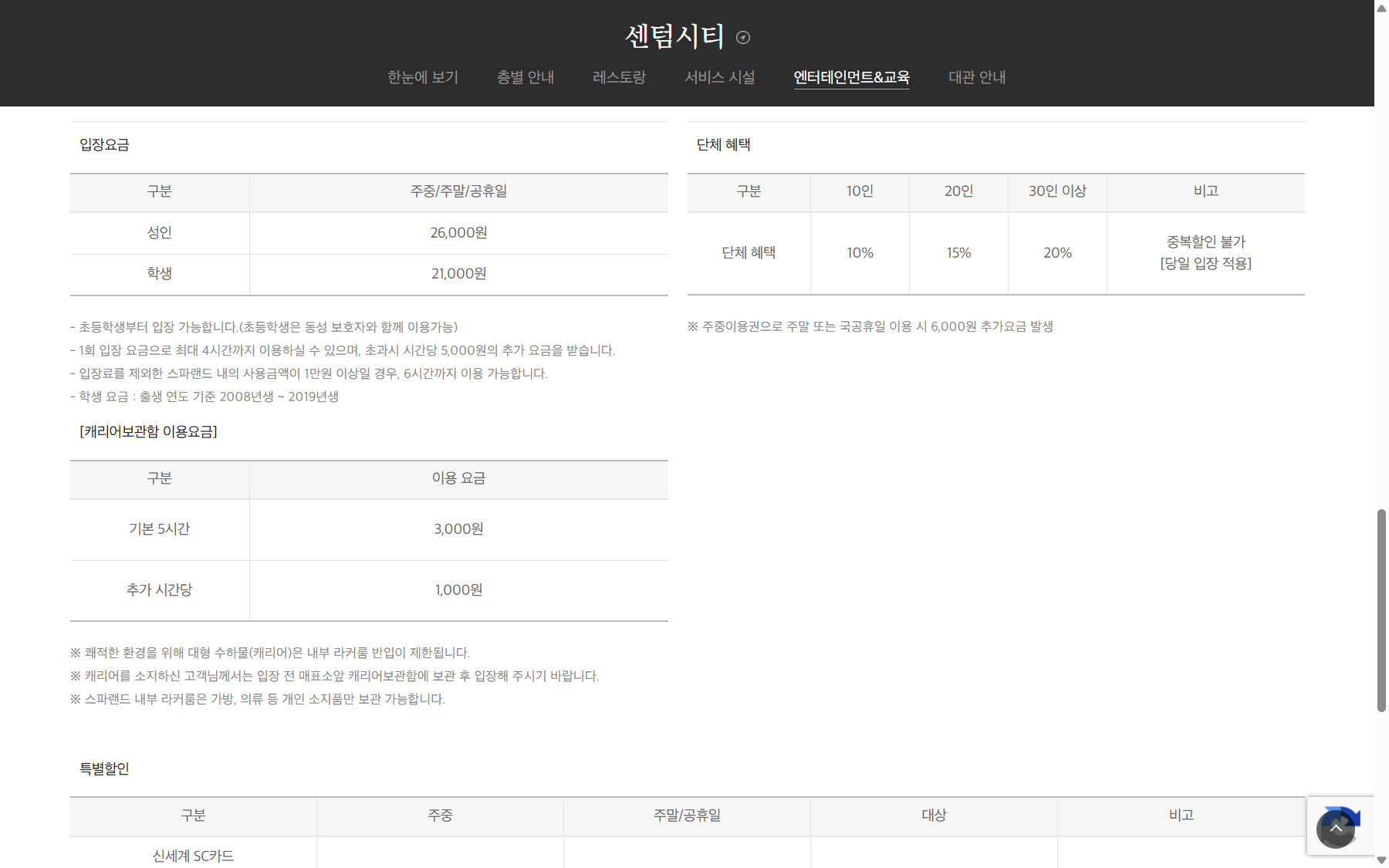Switch to the 서비스 시설 tab

click(720, 77)
